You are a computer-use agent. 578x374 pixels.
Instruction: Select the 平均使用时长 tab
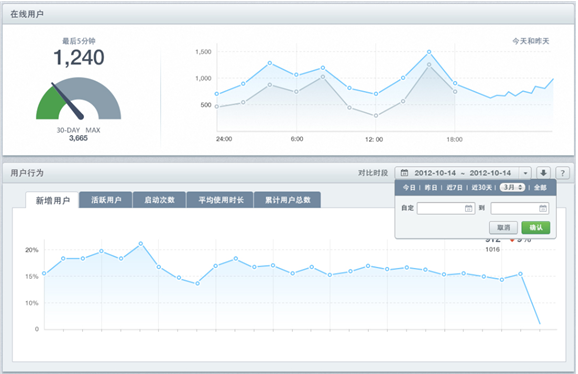coord(220,200)
